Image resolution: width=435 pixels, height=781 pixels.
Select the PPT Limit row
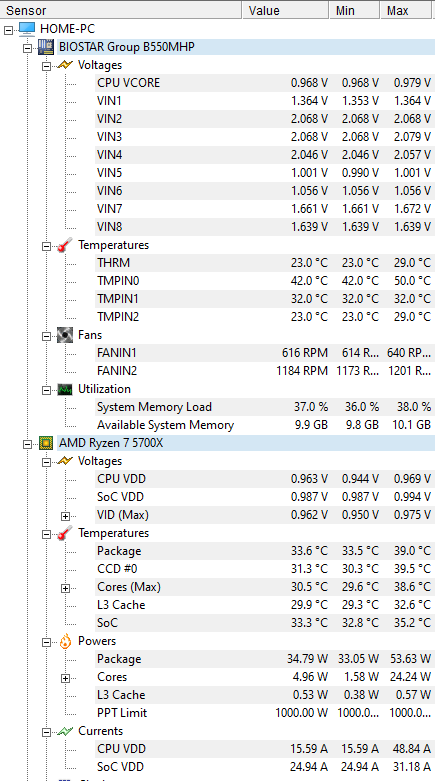[x=264, y=713]
